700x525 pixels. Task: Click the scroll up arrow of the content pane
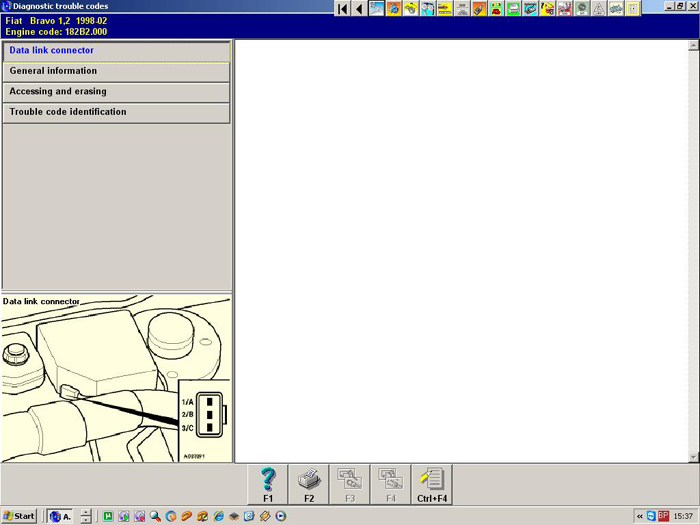tap(694, 46)
